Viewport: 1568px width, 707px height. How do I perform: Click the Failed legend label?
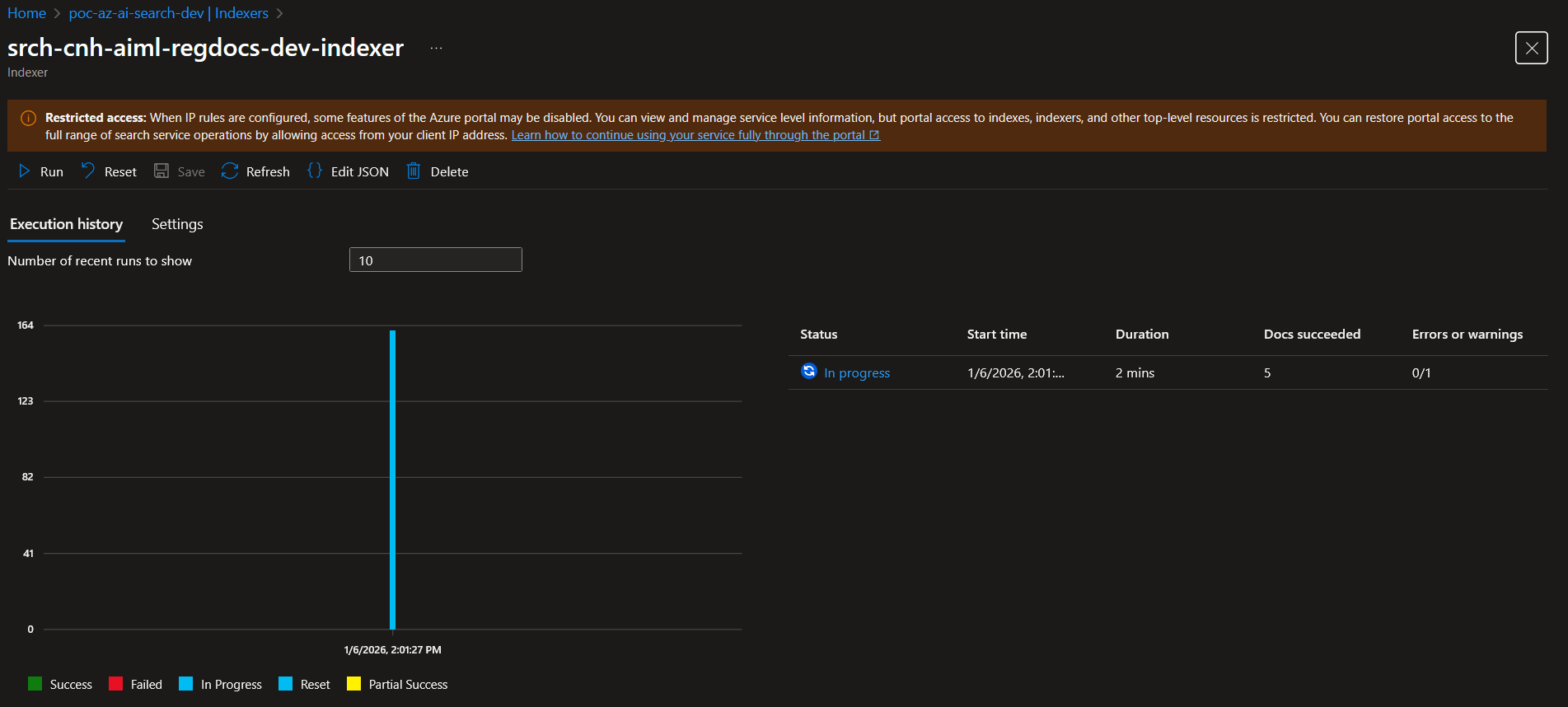coord(147,685)
